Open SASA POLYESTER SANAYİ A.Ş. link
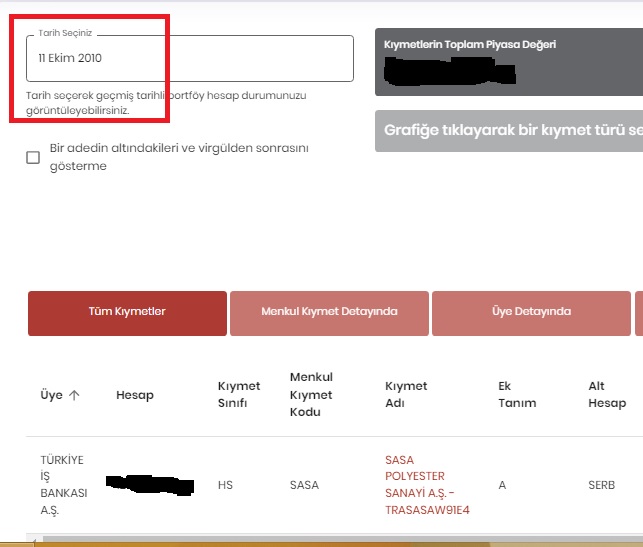The image size is (643, 547). pos(427,485)
